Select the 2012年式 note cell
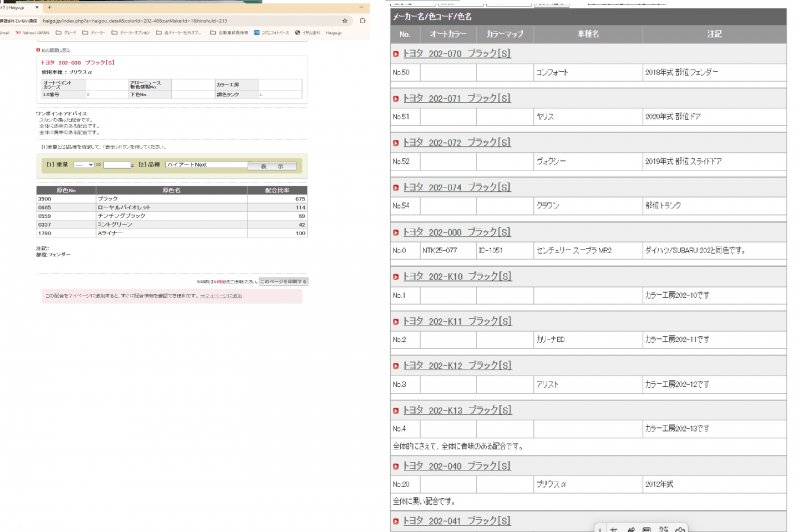This screenshot has width=800, height=532. pos(714,484)
